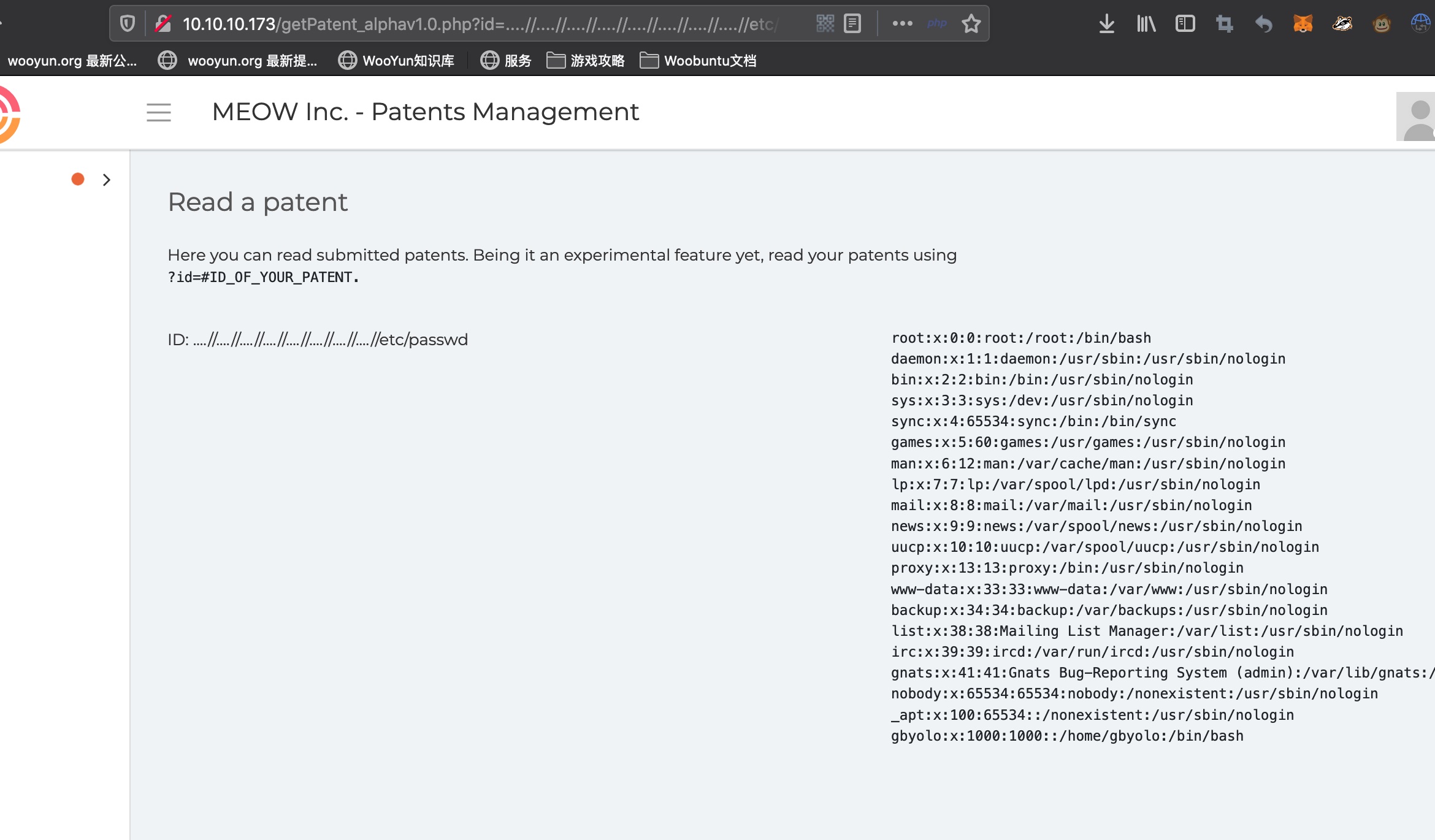The width and height of the screenshot is (1435, 840).
Task: Expand the sidebar item chevron arrow
Action: pyautogui.click(x=107, y=180)
